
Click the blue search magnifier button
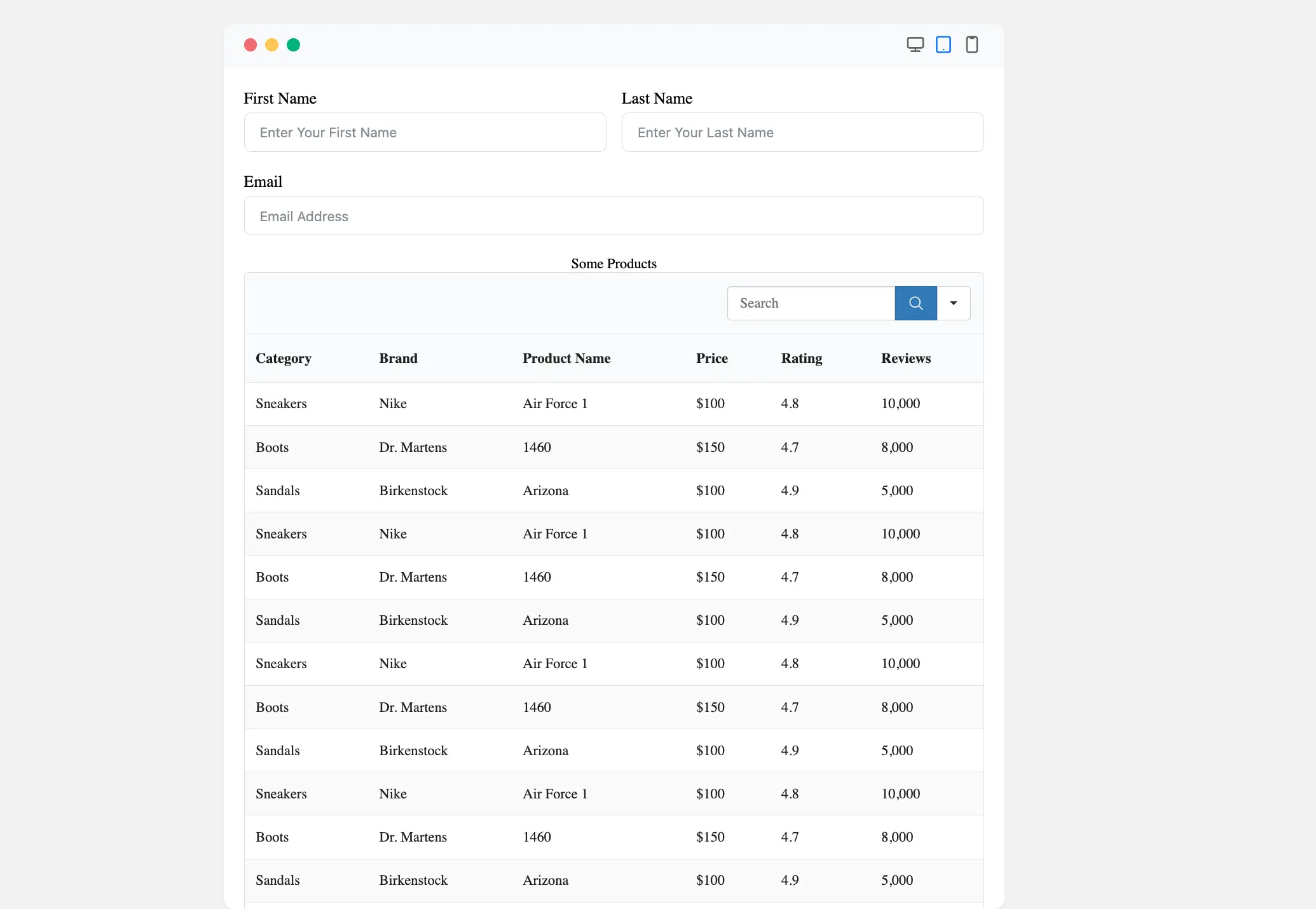tap(915, 303)
